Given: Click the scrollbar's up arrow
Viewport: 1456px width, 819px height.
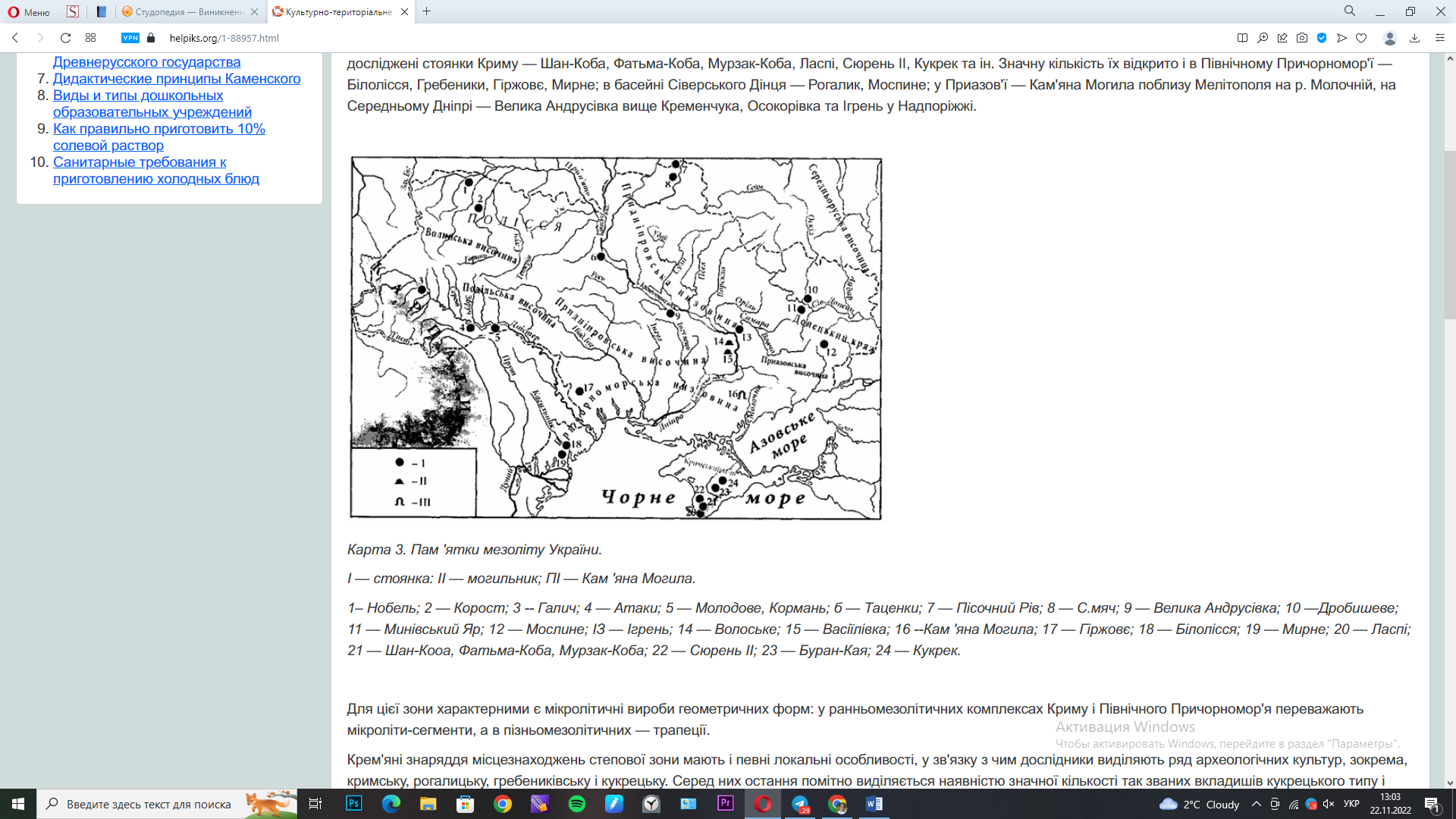Looking at the screenshot, I should coord(1450,58).
